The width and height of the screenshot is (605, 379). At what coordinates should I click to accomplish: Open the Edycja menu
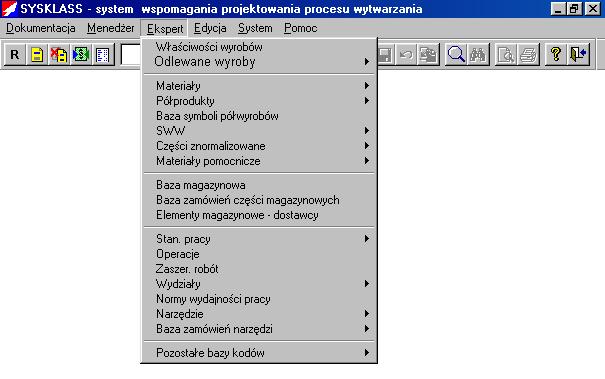(210, 28)
